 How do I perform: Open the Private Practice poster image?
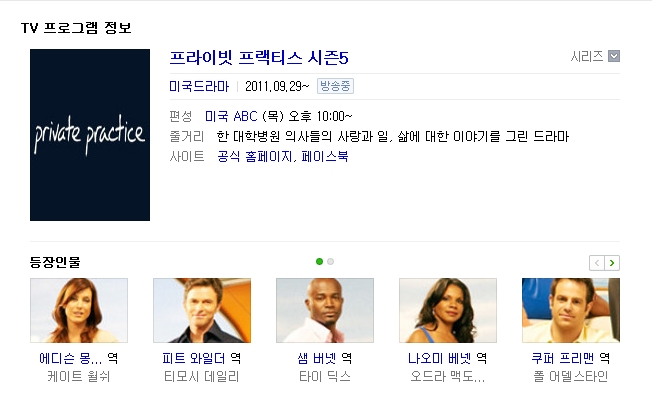90,135
